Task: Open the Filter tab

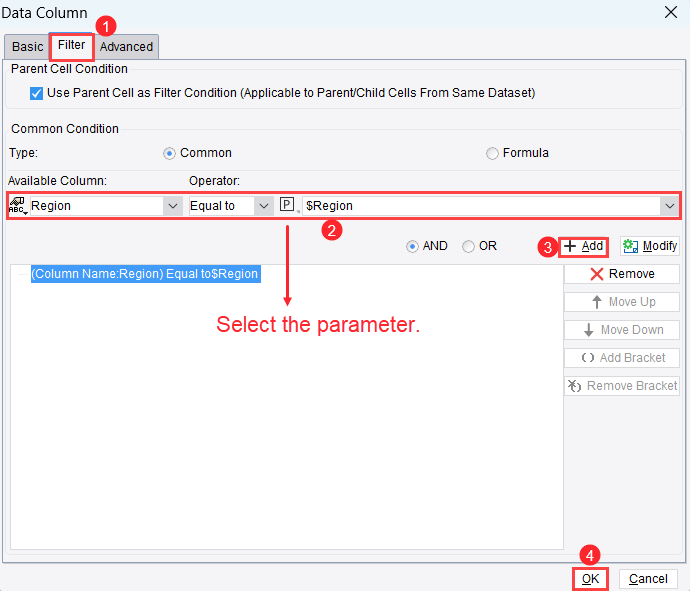Action: click(71, 45)
